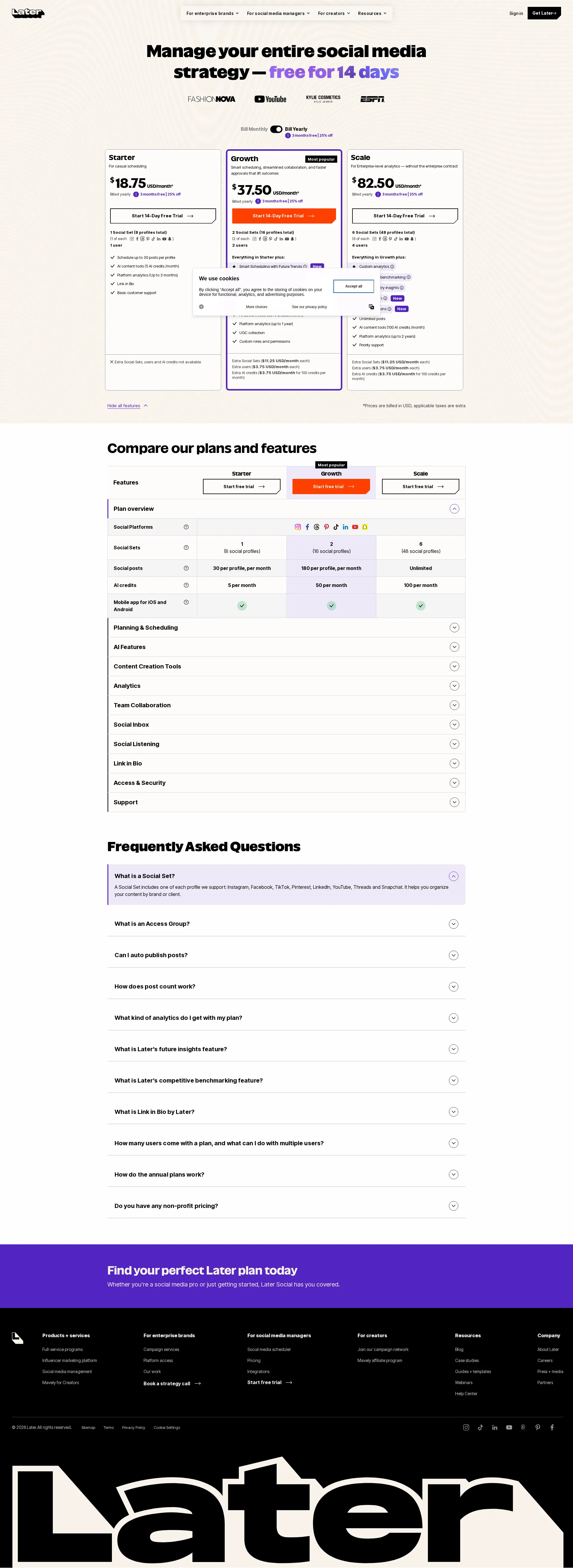The width and height of the screenshot is (573, 1568).
Task: Click the Later logo in the header
Action: point(28,13)
